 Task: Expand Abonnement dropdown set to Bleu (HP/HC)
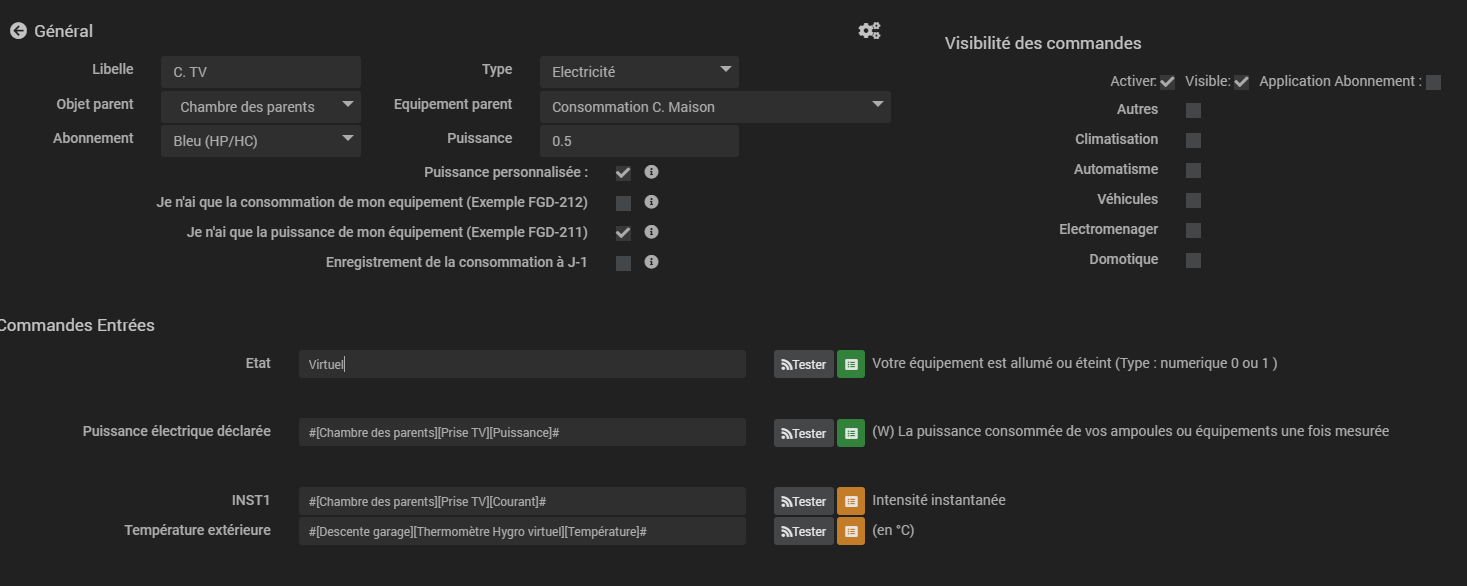(x=260, y=141)
